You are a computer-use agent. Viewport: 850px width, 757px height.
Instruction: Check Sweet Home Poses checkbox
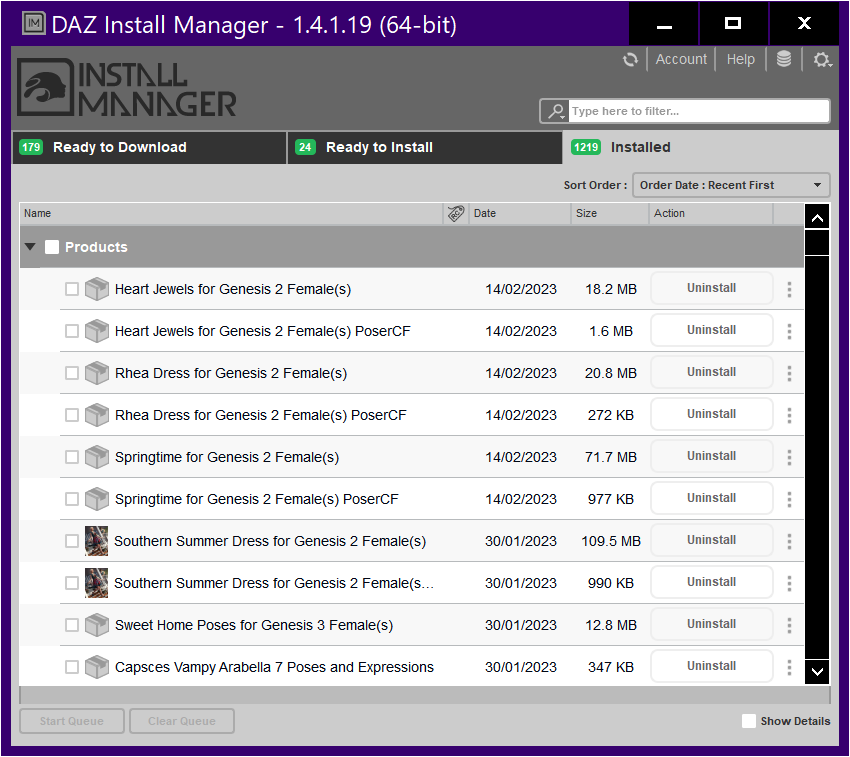coord(72,625)
